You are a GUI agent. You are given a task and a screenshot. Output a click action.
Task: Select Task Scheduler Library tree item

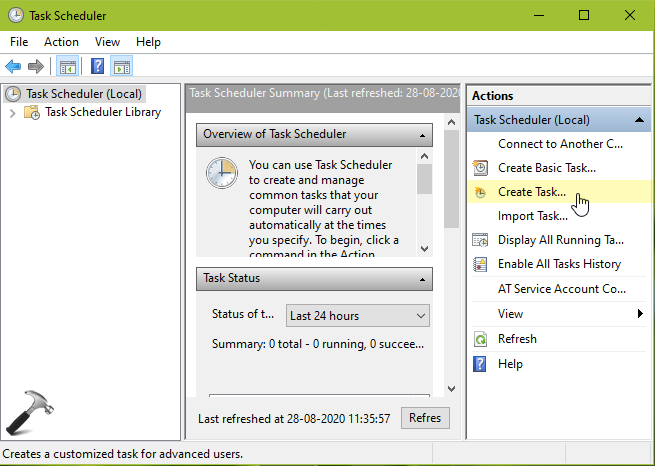click(103, 112)
